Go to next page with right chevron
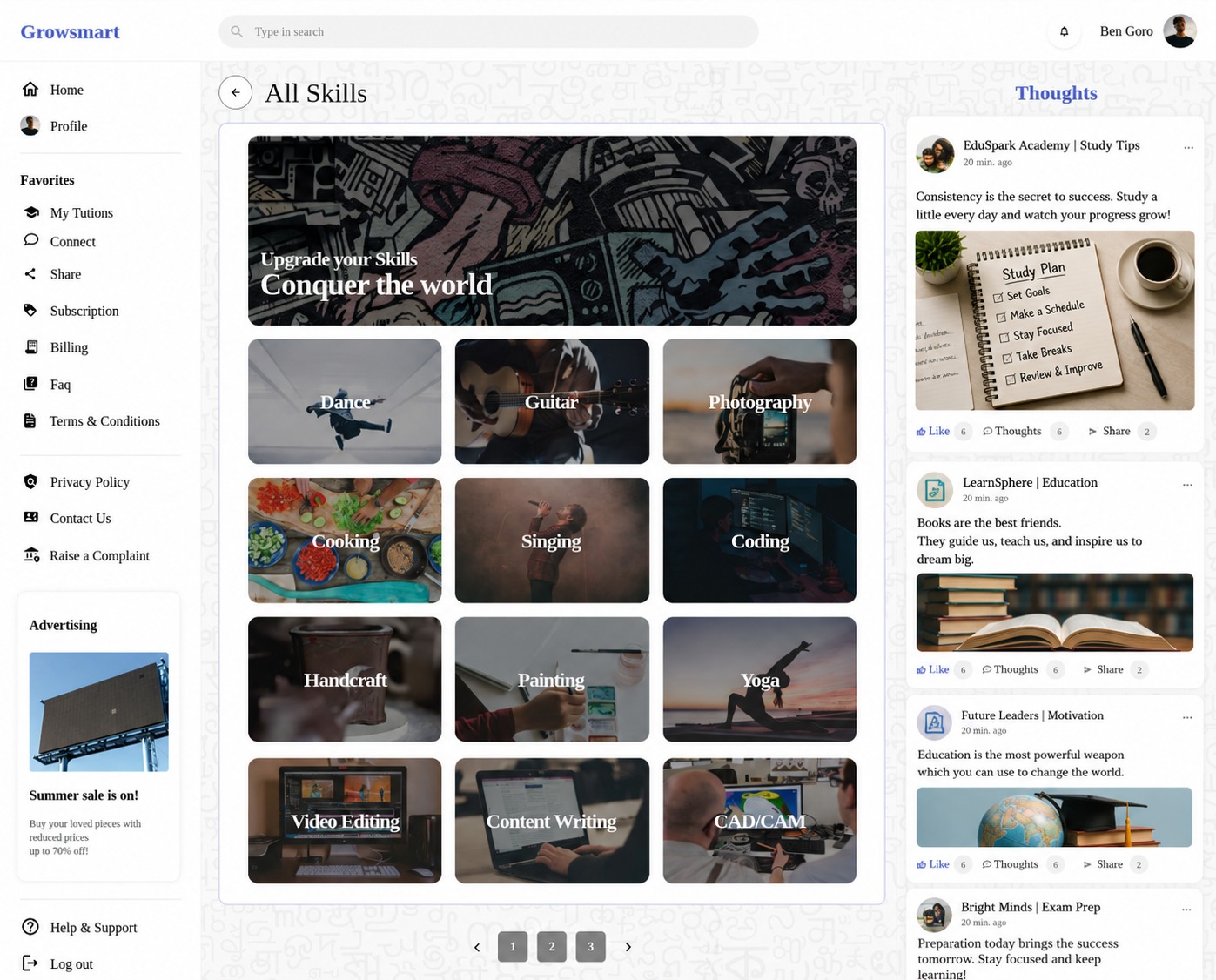 tap(628, 947)
